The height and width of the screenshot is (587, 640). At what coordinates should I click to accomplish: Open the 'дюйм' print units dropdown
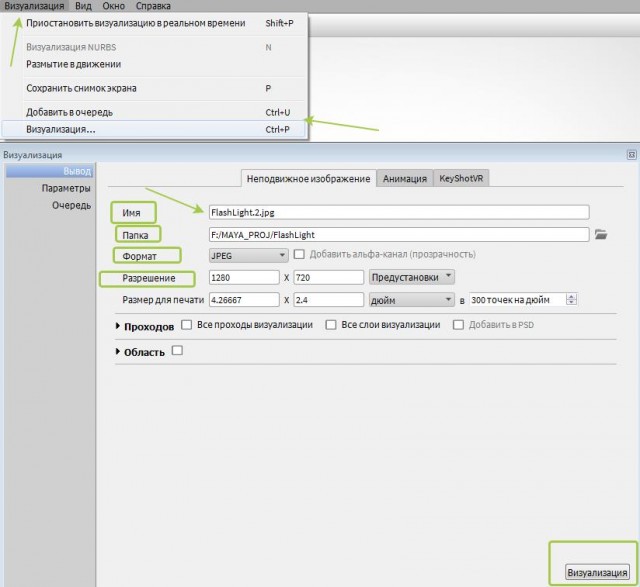(412, 299)
